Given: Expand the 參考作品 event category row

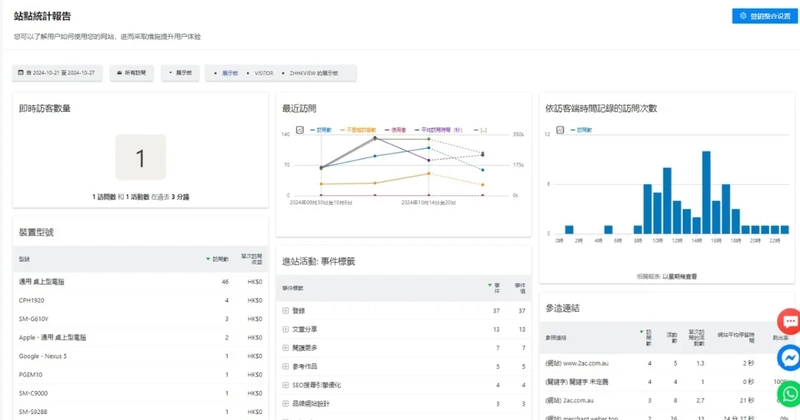Looking at the screenshot, I should click(286, 366).
